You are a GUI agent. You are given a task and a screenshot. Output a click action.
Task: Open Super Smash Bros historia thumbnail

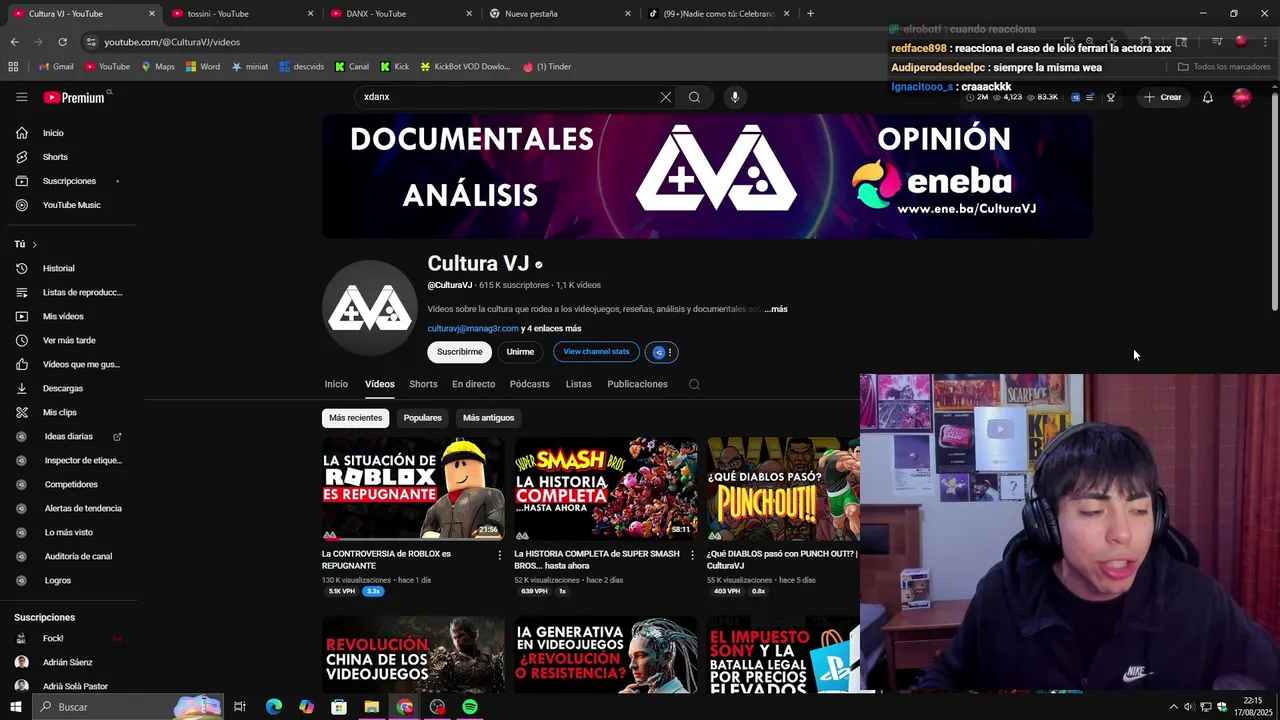click(x=606, y=489)
